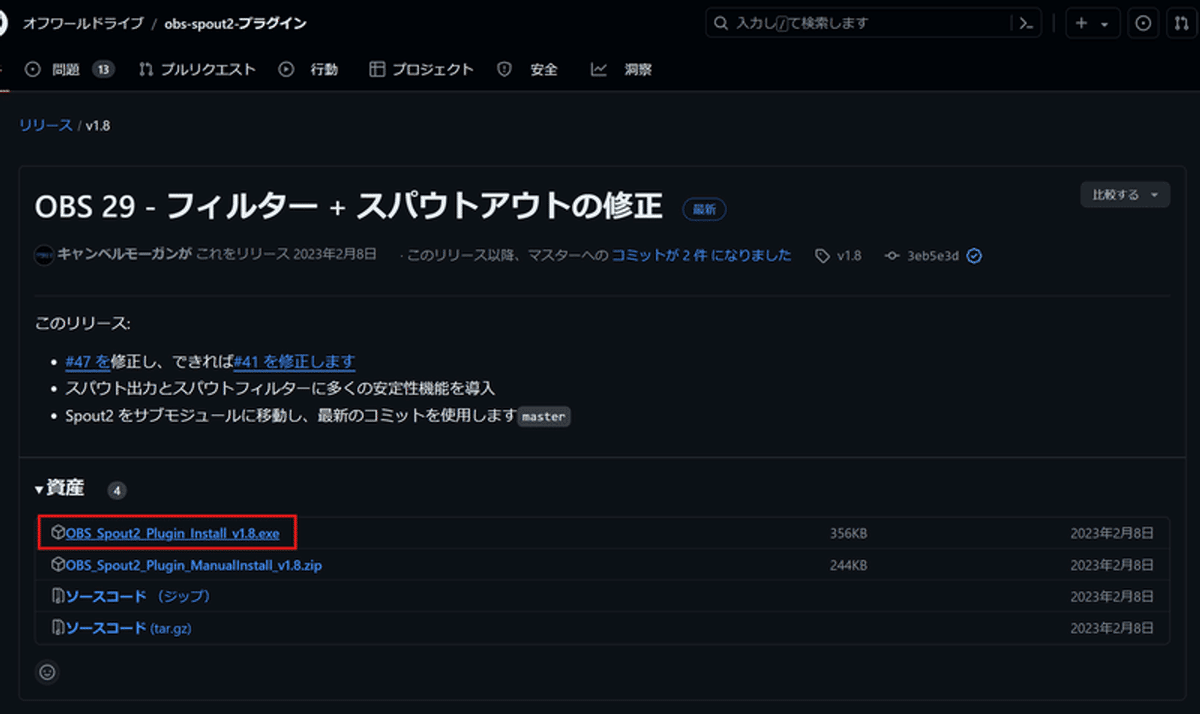This screenshot has width=1200, height=714.
Task: Click the 356KB file size text
Action: click(848, 534)
